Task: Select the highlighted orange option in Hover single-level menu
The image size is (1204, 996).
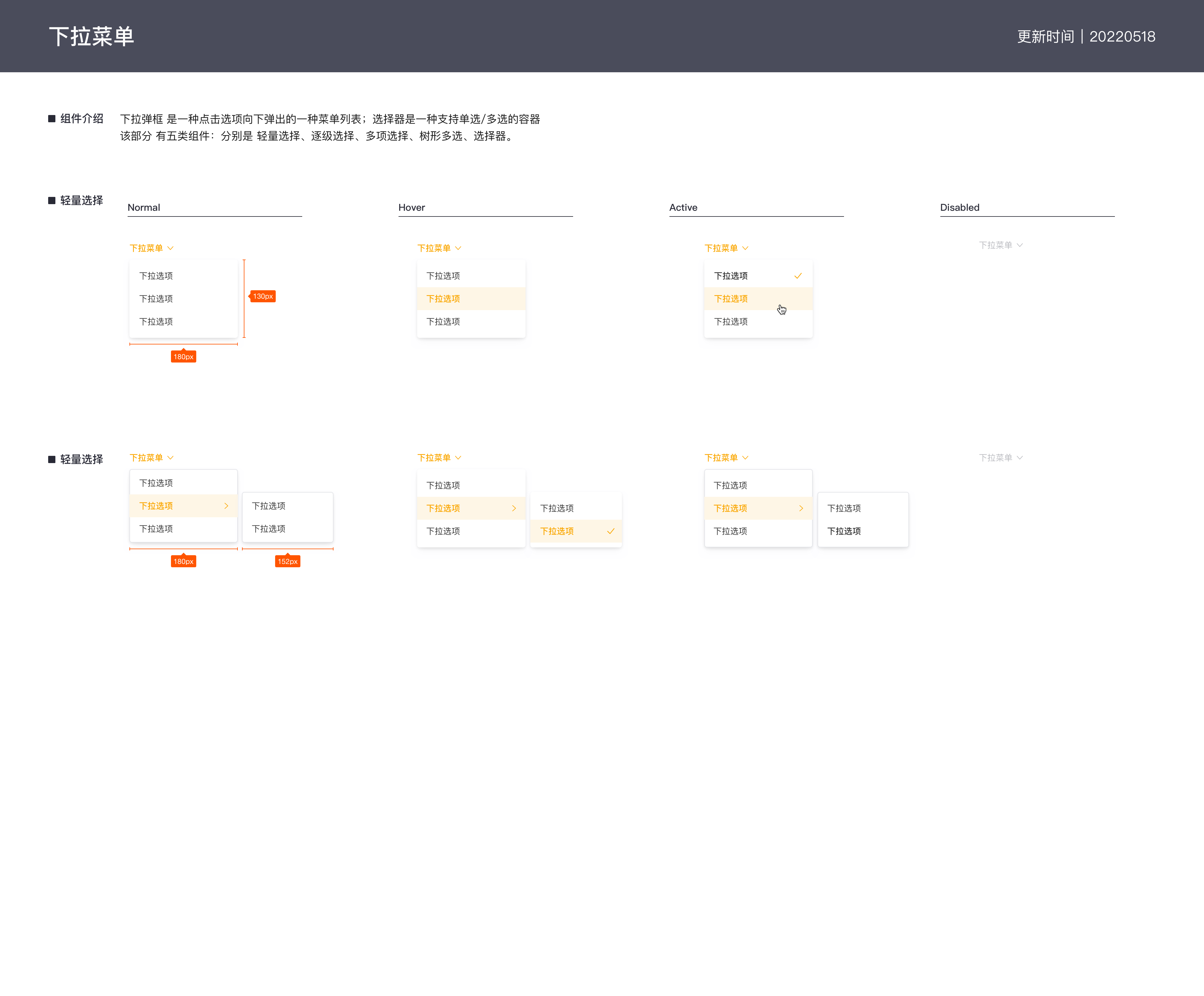Action: 471,299
